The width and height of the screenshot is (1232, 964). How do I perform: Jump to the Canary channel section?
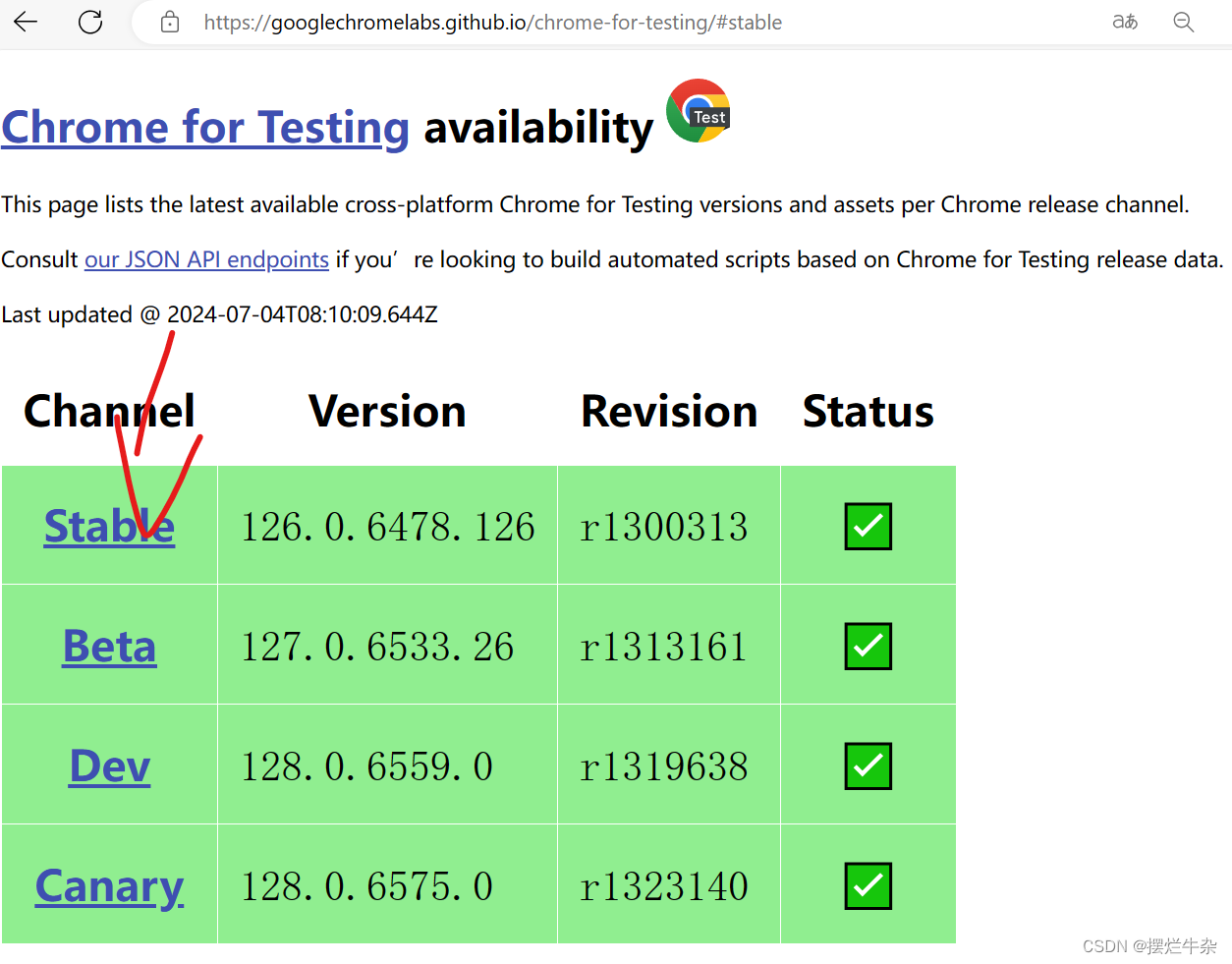coord(109,886)
